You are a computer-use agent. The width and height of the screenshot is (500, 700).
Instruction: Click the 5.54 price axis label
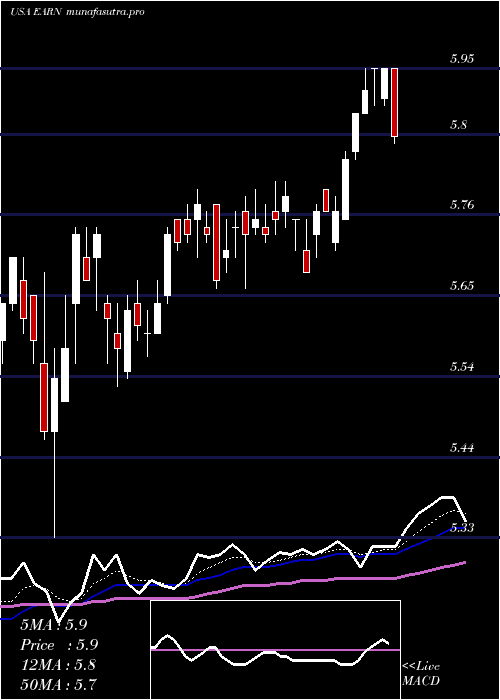click(462, 367)
